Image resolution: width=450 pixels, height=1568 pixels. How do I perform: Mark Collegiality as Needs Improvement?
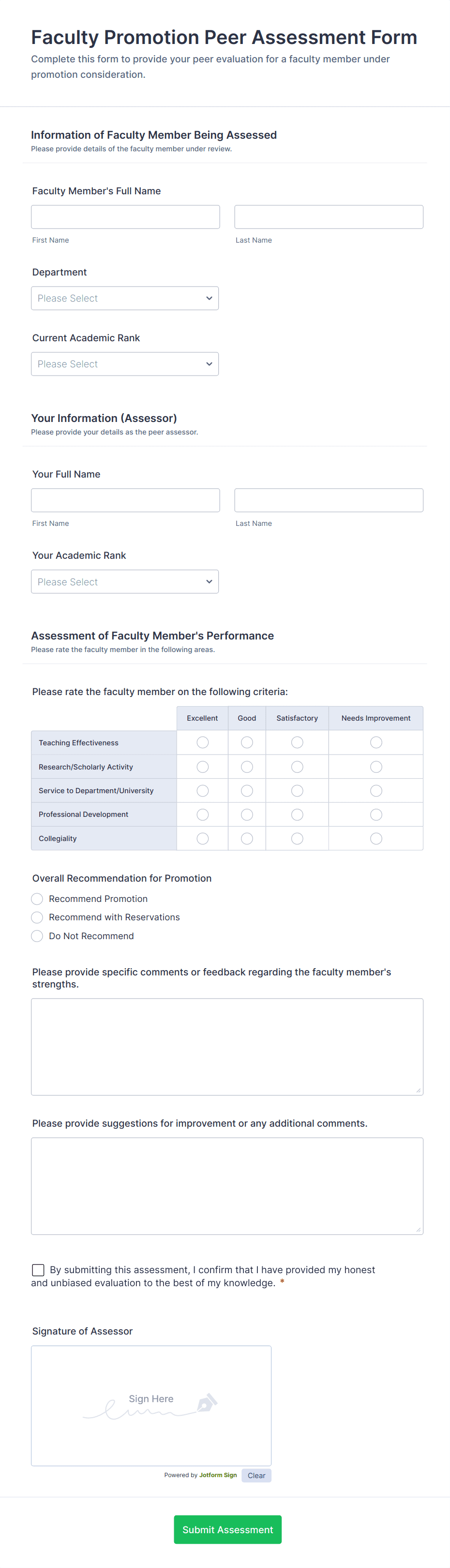click(x=376, y=839)
